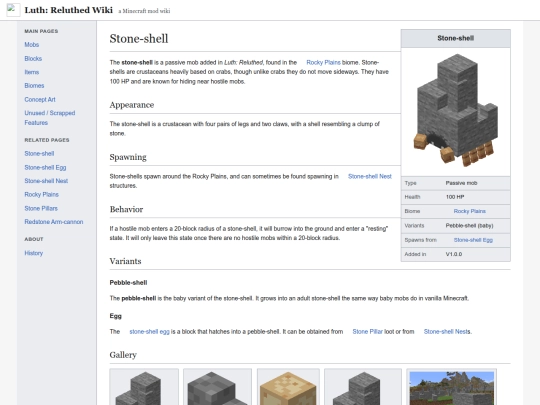Open Stone Pillars sidebar link
Screen dimensions: 540x405
tap(41, 208)
